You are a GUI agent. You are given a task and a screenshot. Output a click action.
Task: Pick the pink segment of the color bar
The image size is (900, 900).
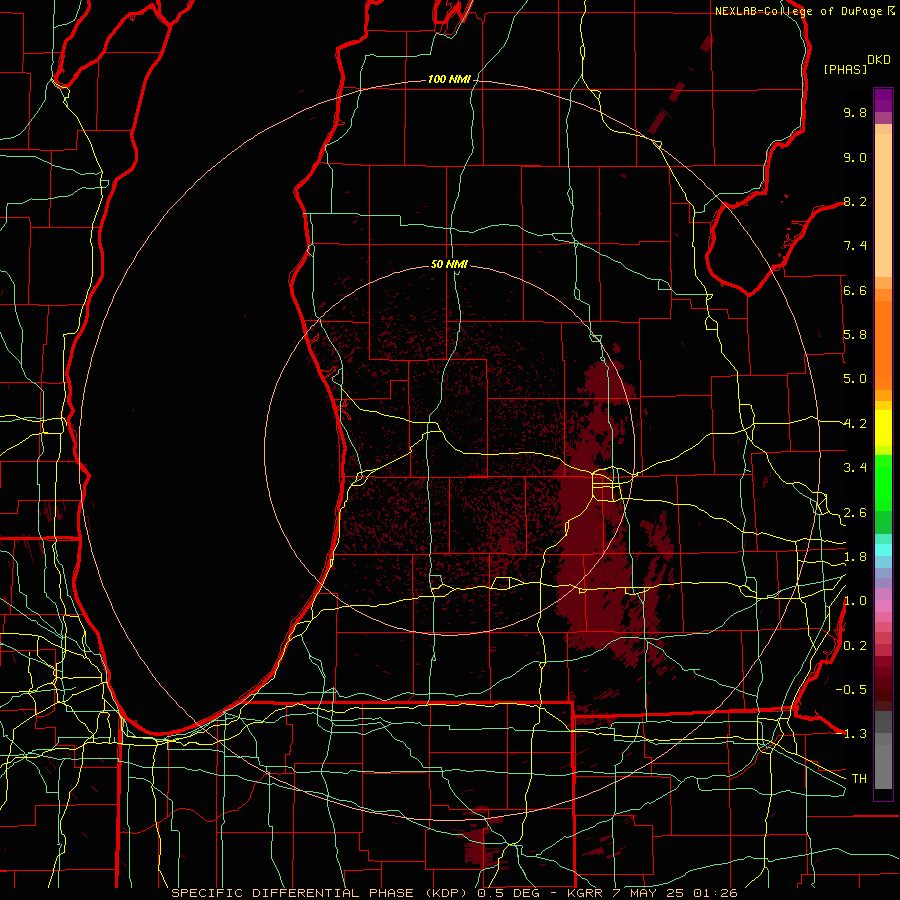(x=883, y=606)
